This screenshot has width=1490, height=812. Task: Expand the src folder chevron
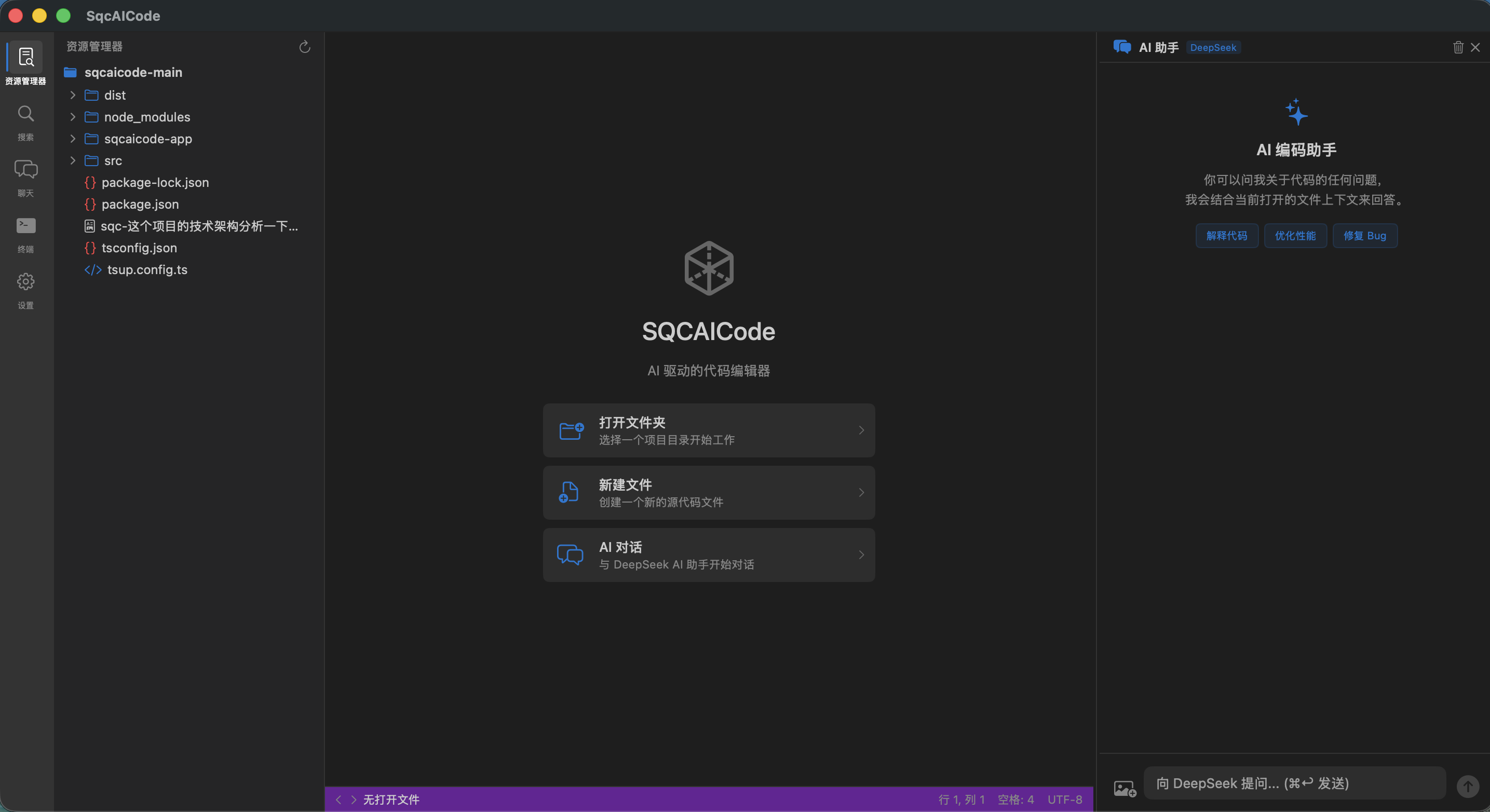73,161
